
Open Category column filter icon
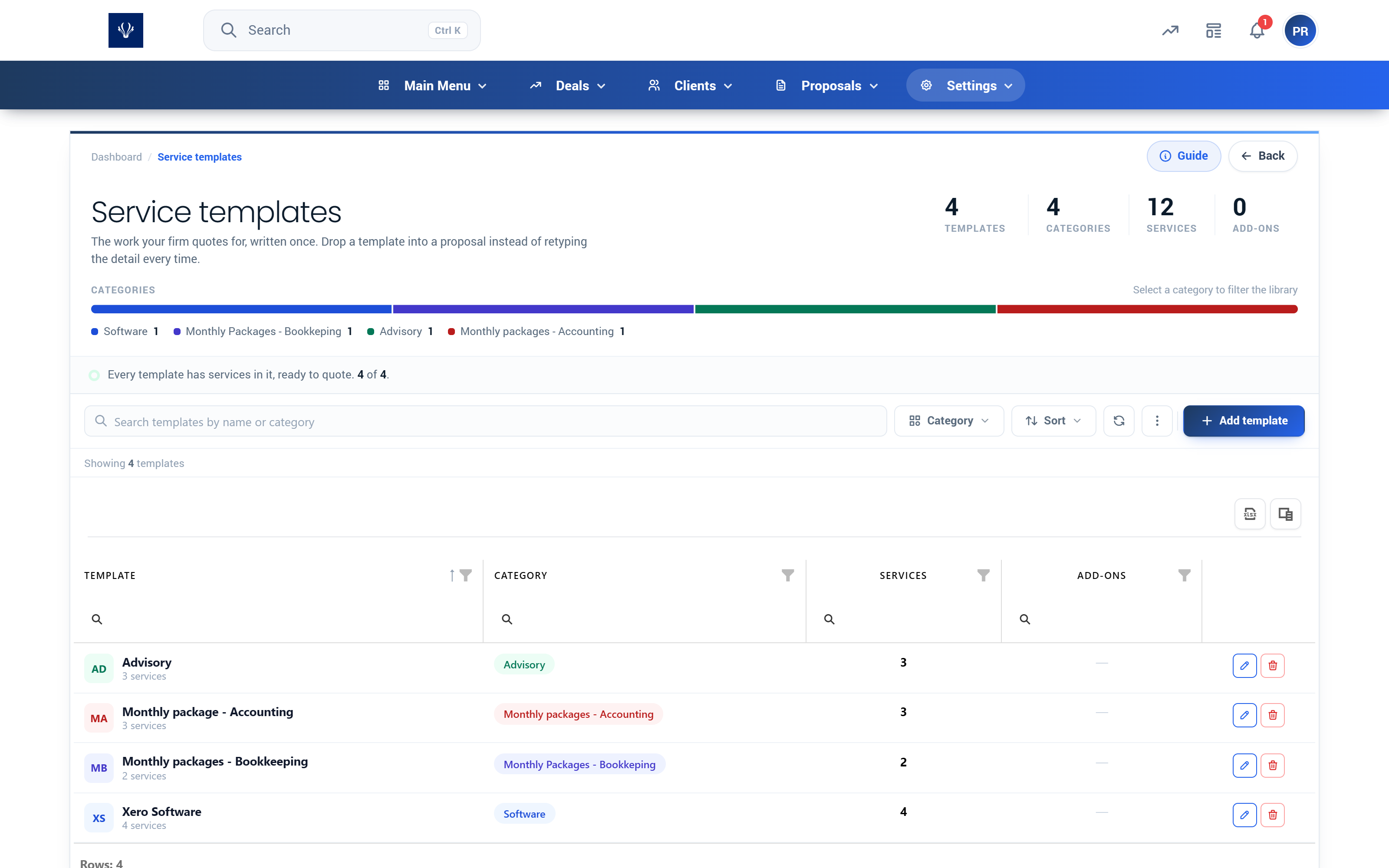788,575
